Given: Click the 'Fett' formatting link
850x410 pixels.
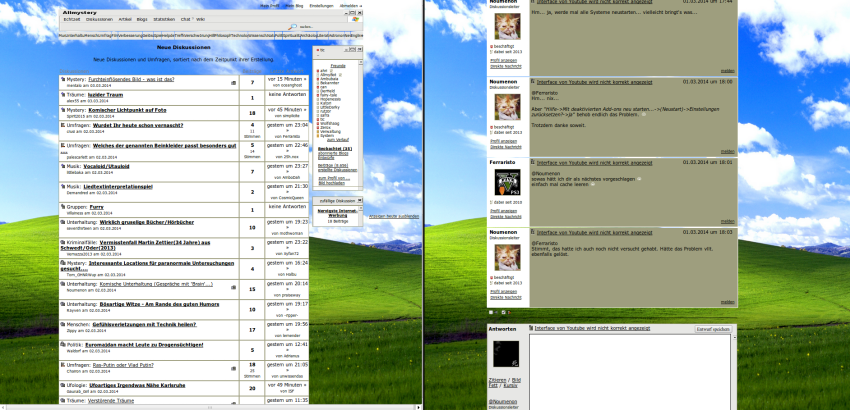Looking at the screenshot, I should 493,385.
